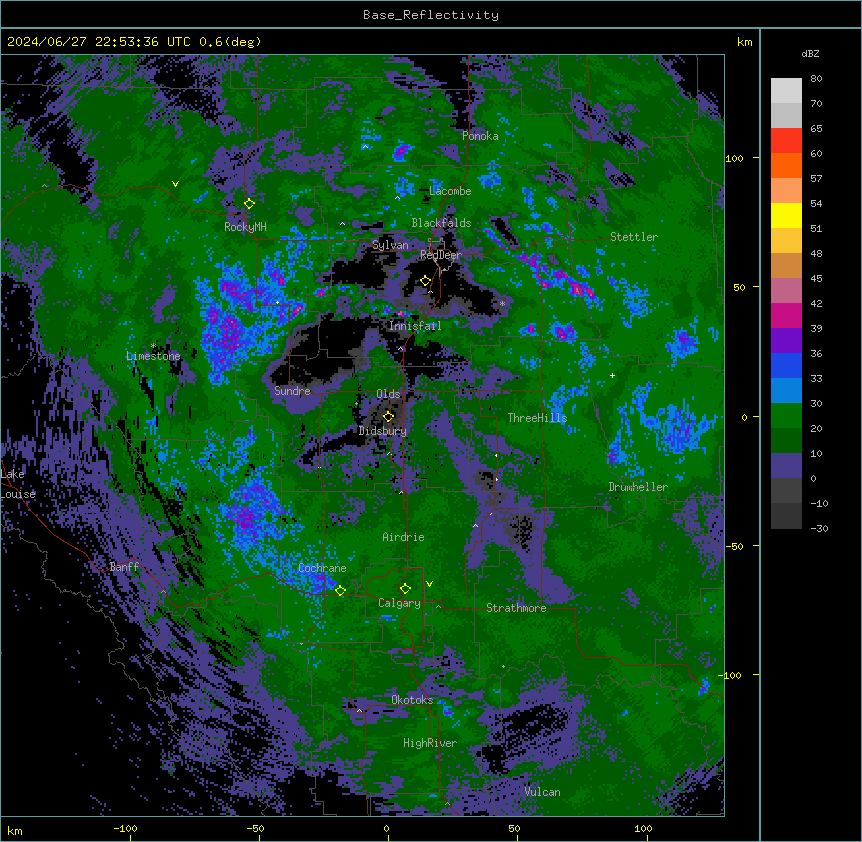Select the magenta 39-42 dBZ legend swatch
Image resolution: width=862 pixels, height=842 pixels.
point(786,315)
